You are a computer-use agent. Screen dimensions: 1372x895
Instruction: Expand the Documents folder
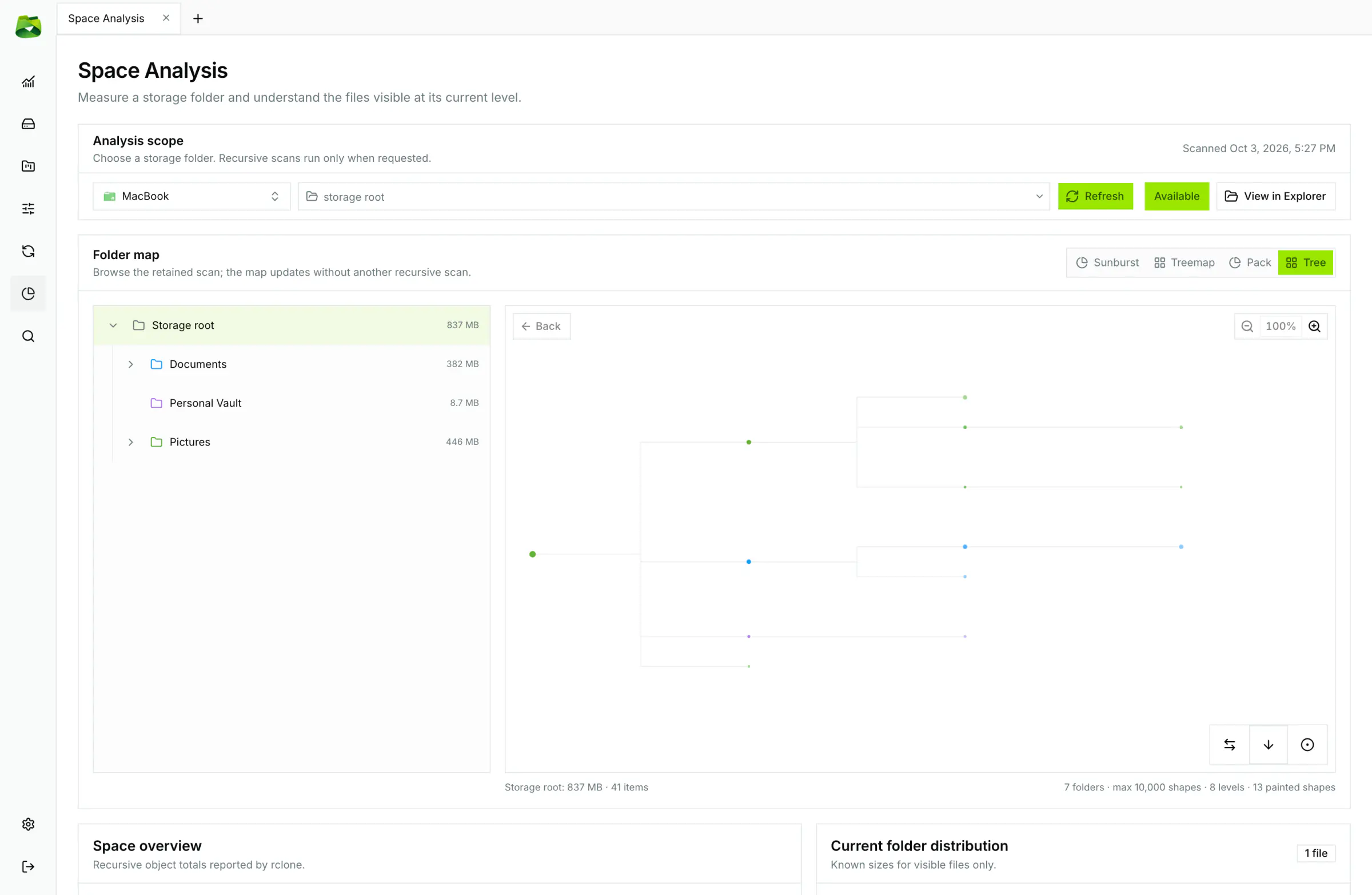click(131, 364)
